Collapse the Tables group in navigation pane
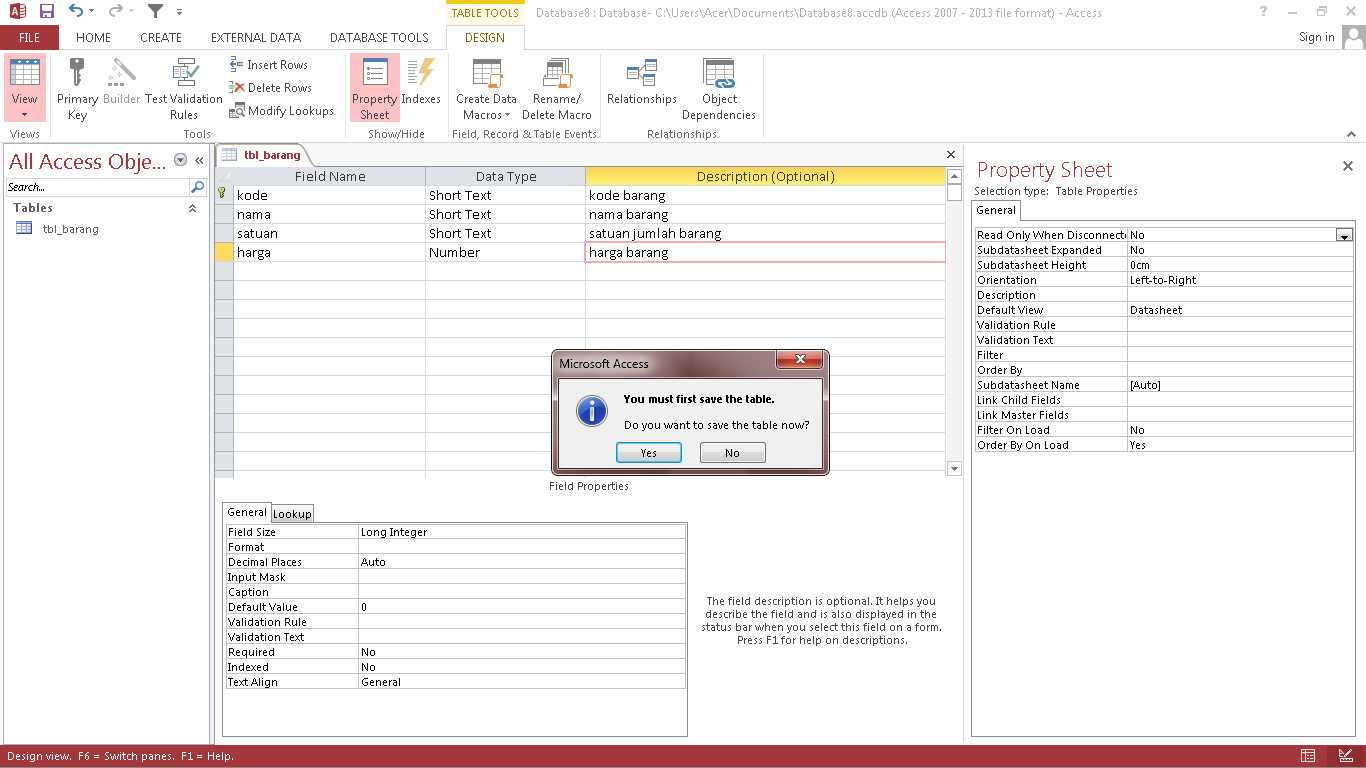 click(x=190, y=208)
